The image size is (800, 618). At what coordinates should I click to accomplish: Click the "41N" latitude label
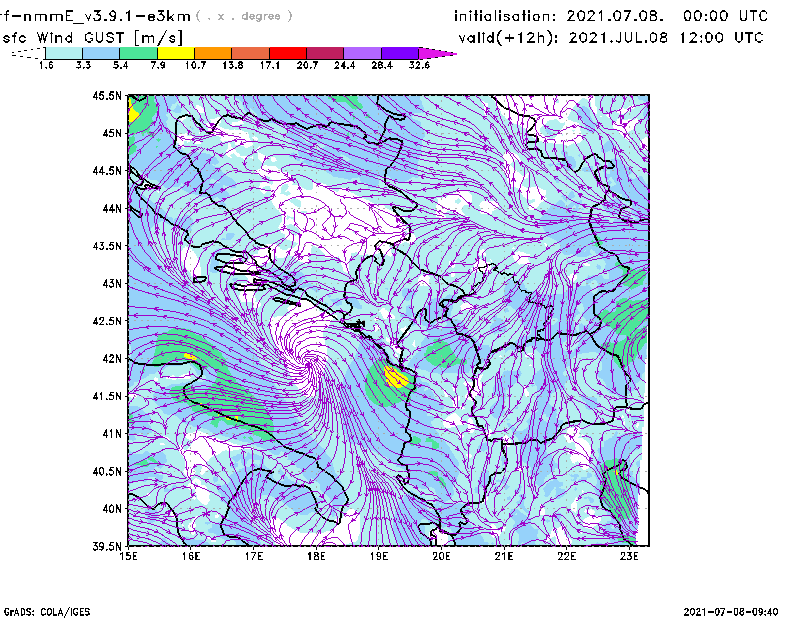(x=112, y=434)
